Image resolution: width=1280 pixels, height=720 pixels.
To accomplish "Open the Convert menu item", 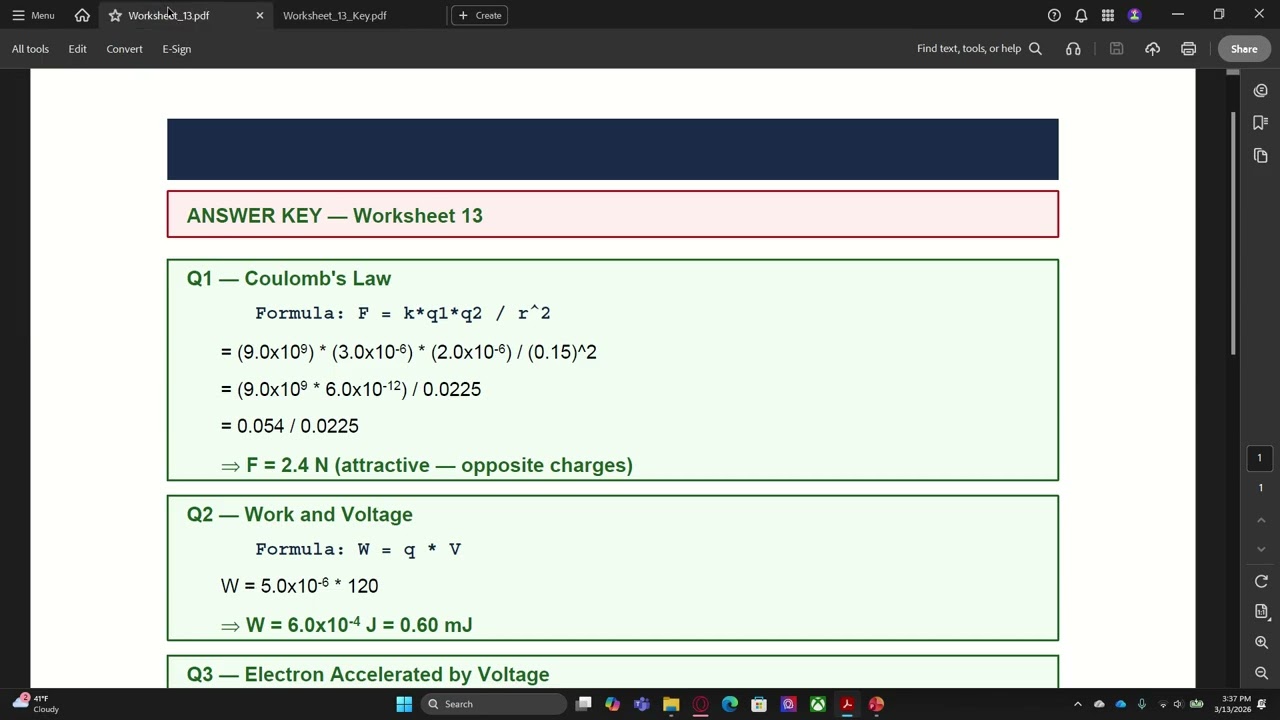I will [x=124, y=49].
